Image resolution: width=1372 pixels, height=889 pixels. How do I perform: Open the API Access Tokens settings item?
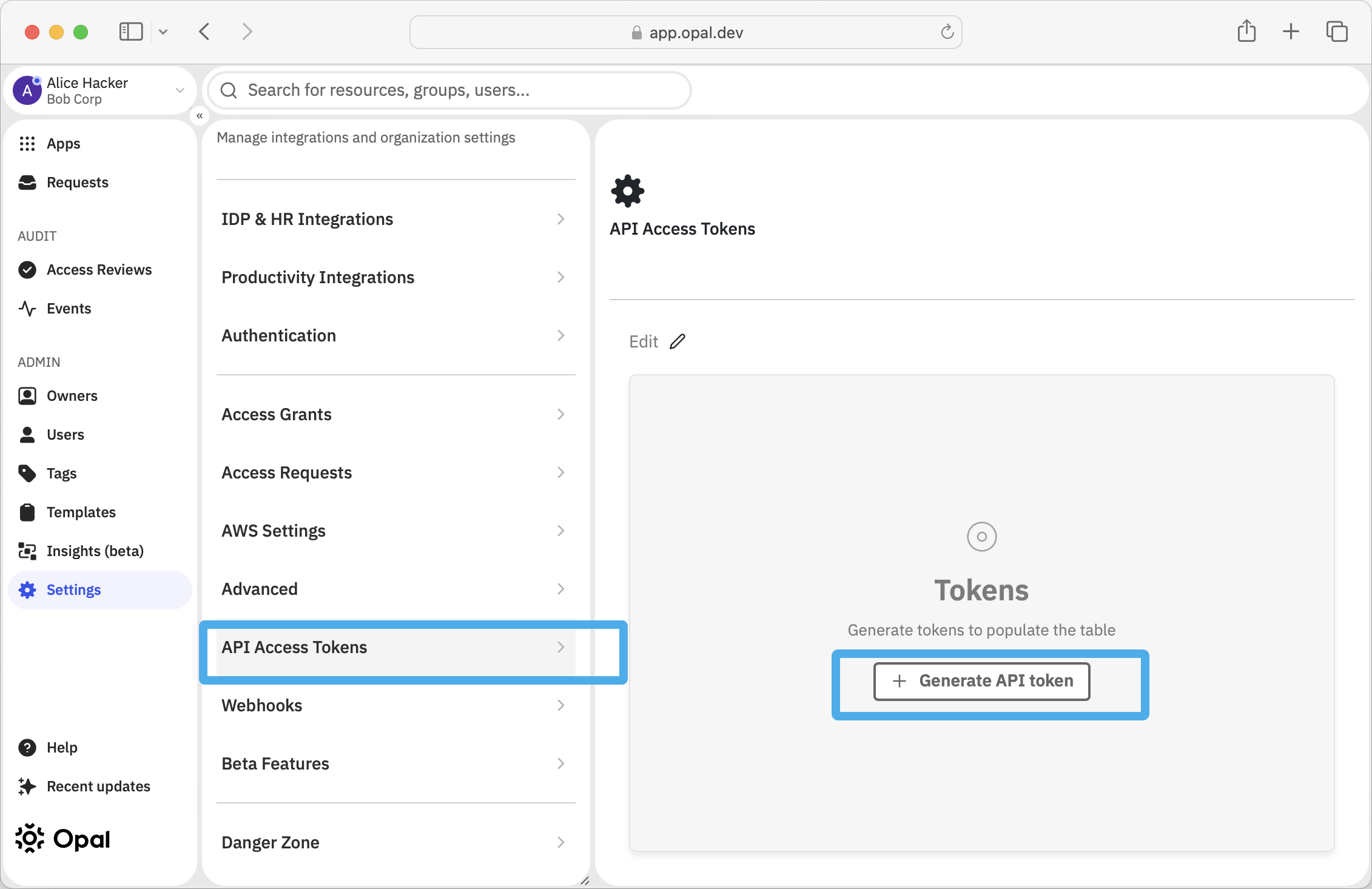click(x=395, y=647)
